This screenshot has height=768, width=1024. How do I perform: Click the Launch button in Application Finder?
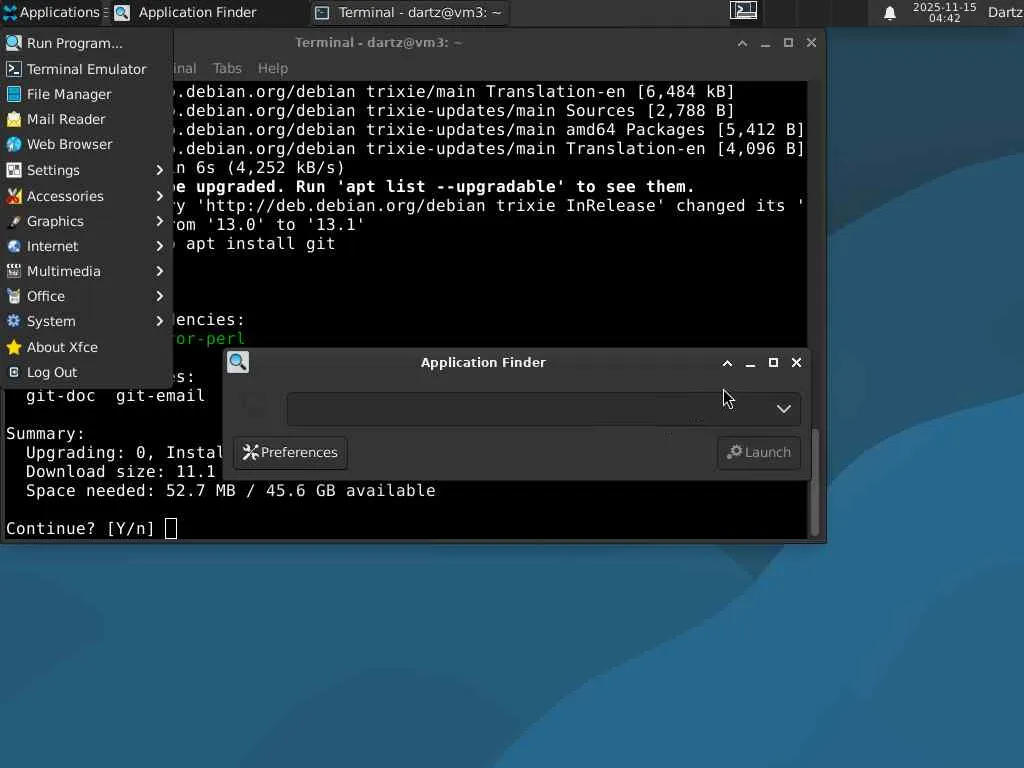pos(759,453)
